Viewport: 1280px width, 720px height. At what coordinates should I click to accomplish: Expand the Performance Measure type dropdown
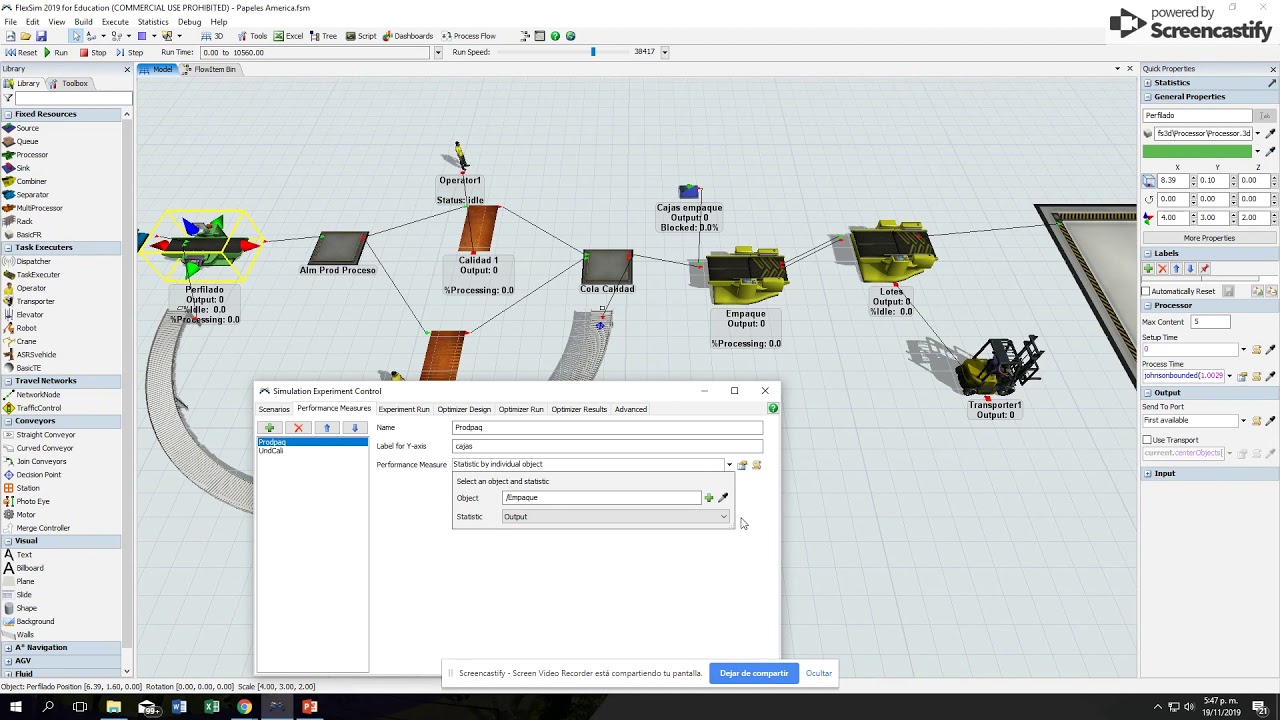tap(728, 465)
